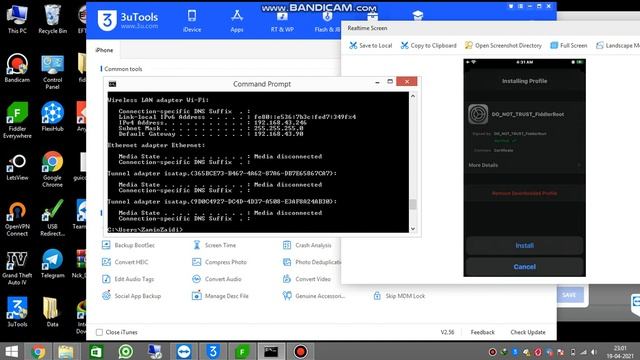Open the Crash Analysis tool
The image size is (640, 360).
pyautogui.click(x=307, y=245)
